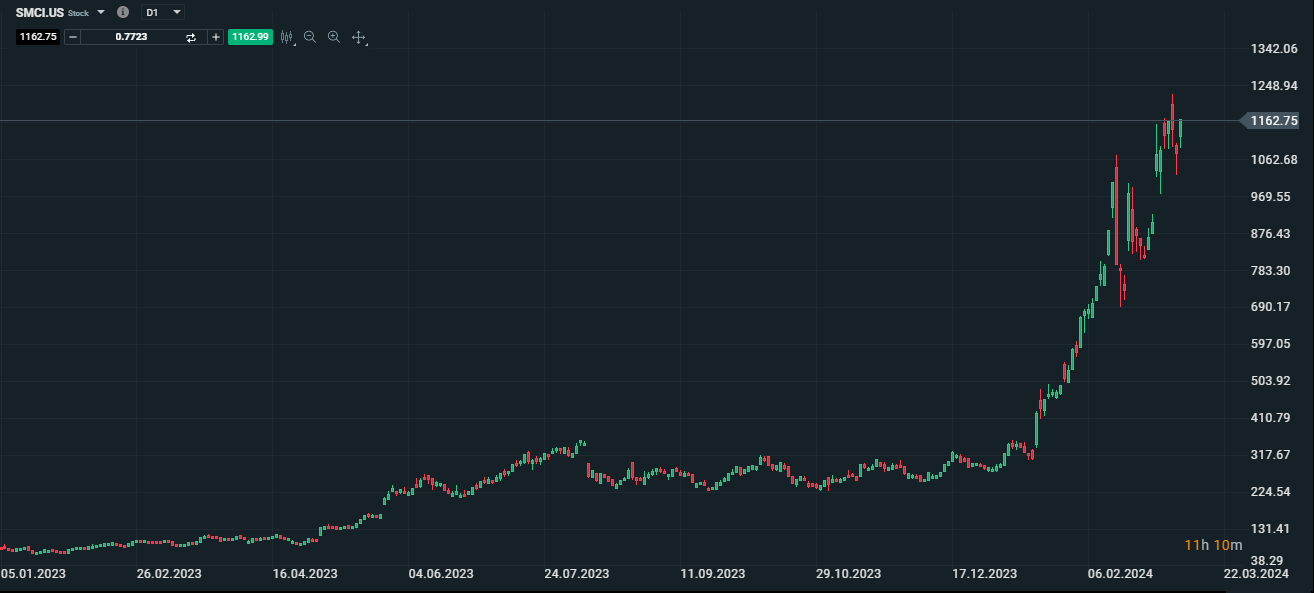The image size is (1314, 593).
Task: Click the 1342.06 price axis label
Action: (1274, 49)
